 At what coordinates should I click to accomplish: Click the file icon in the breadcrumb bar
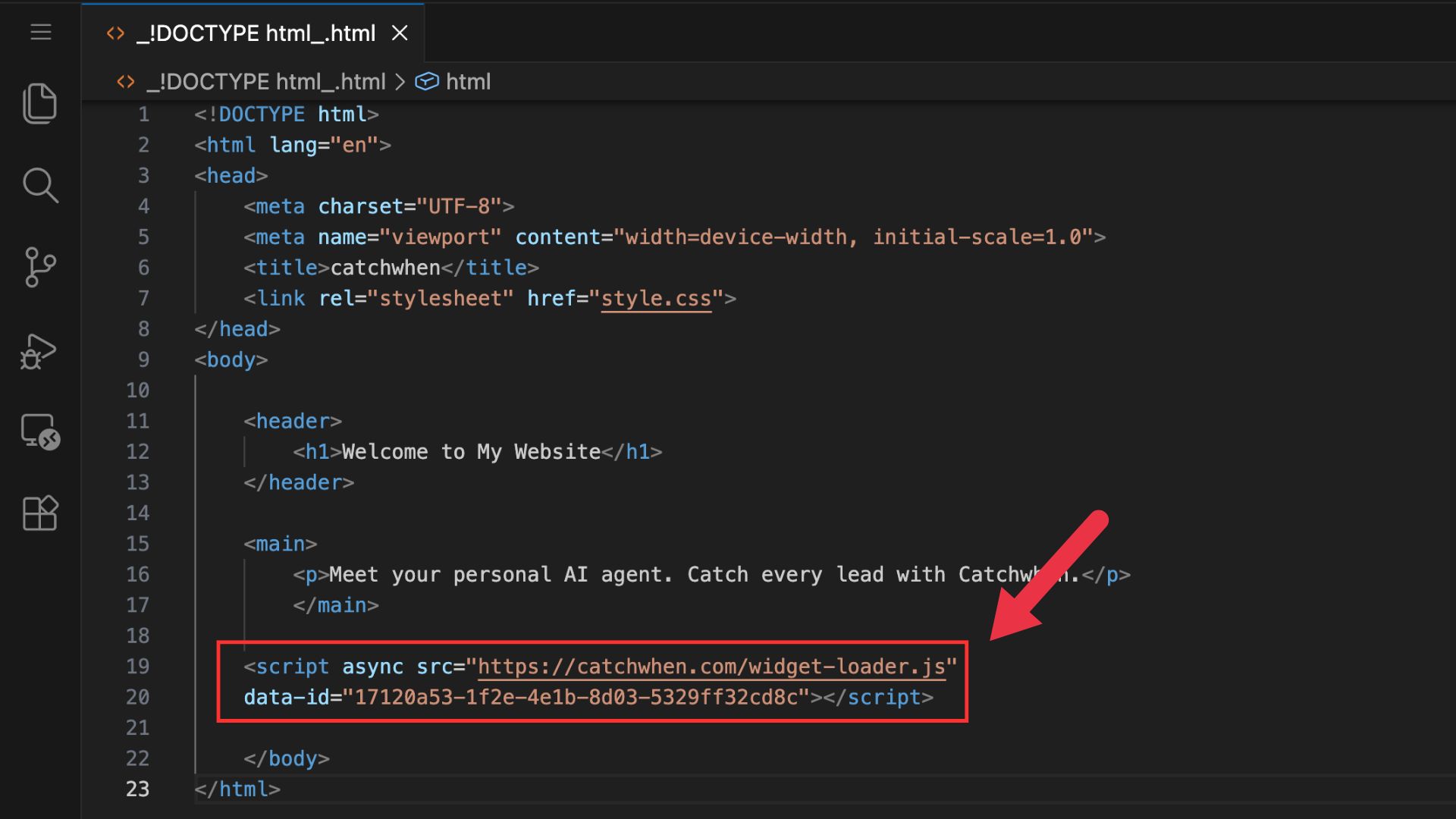pos(126,81)
